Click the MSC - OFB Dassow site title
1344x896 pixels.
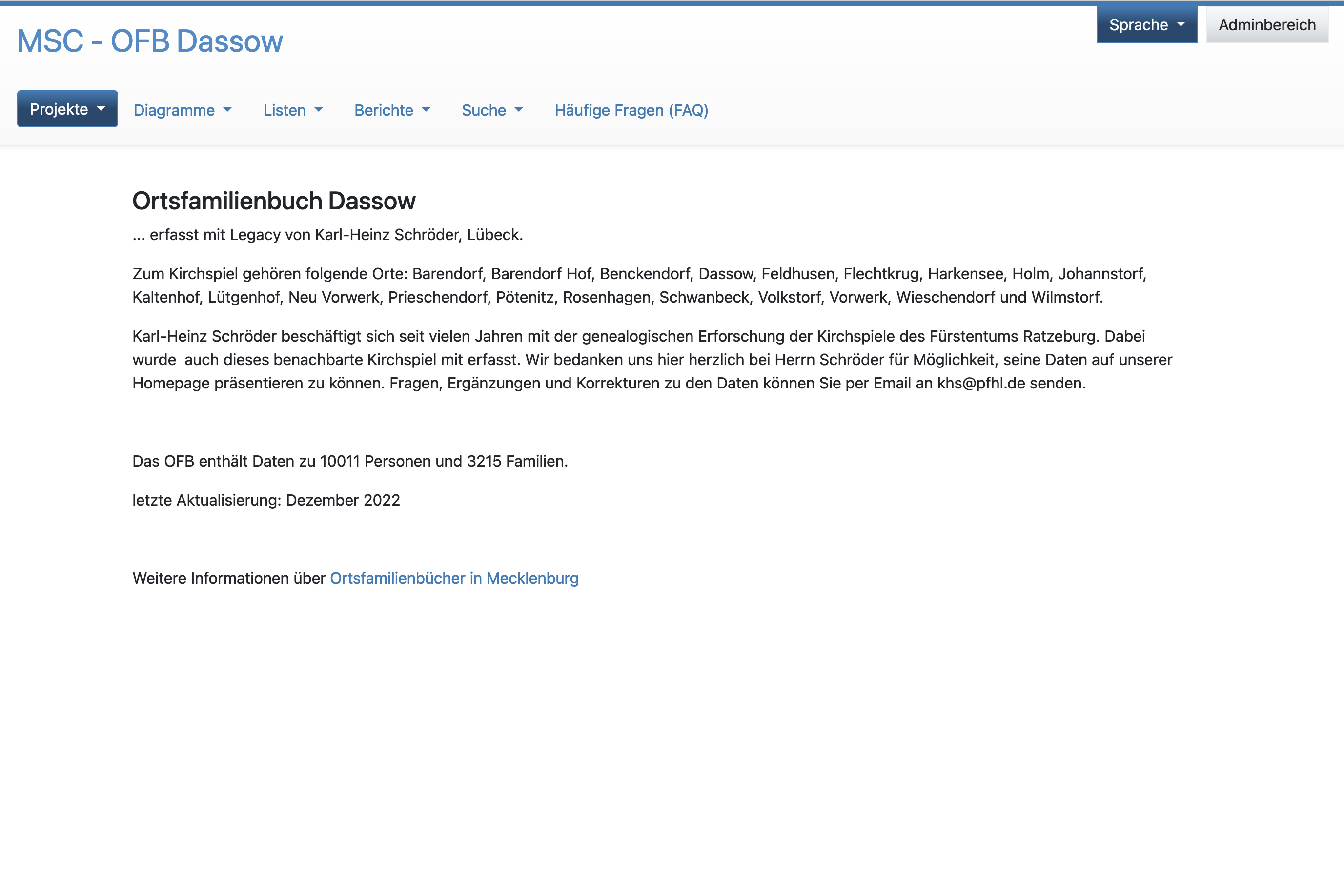150,41
